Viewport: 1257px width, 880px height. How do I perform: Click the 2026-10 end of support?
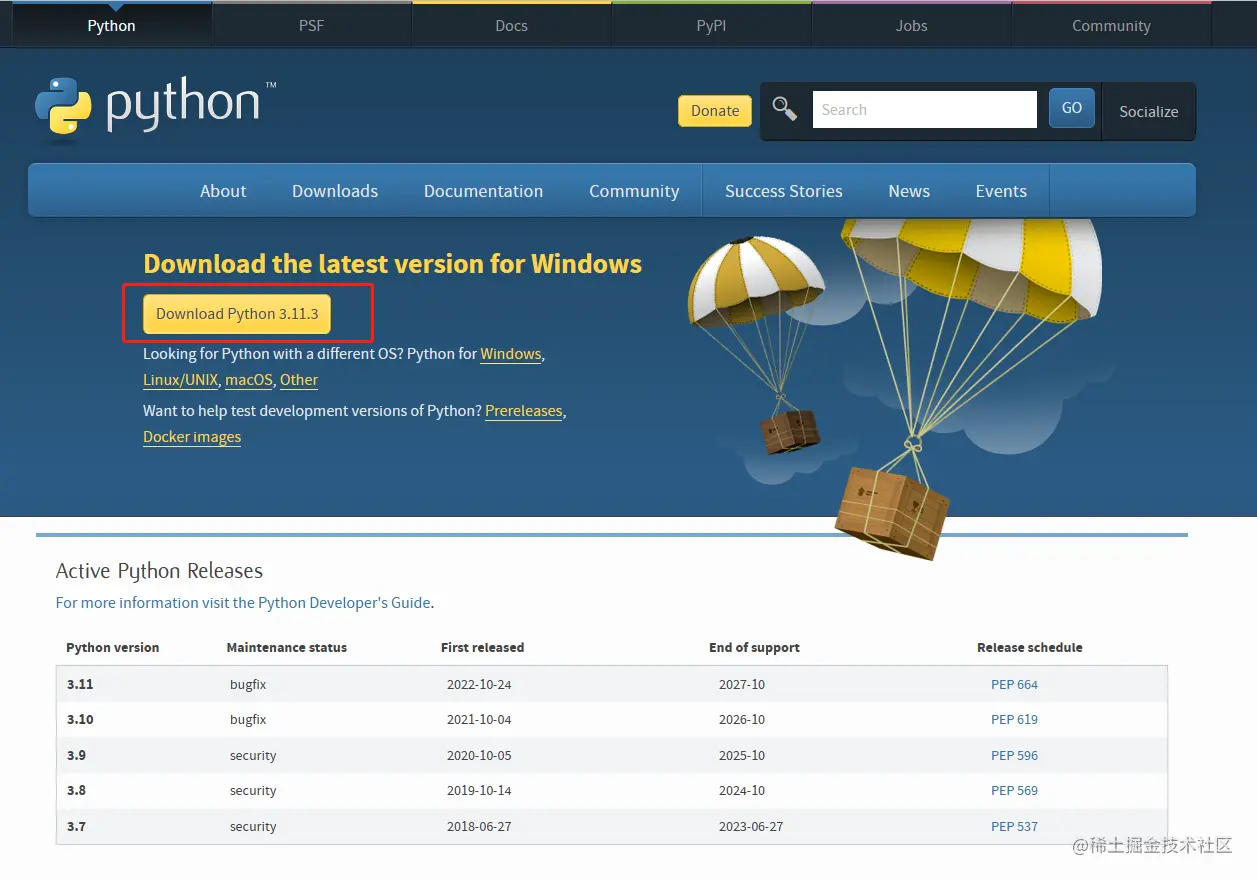click(742, 720)
